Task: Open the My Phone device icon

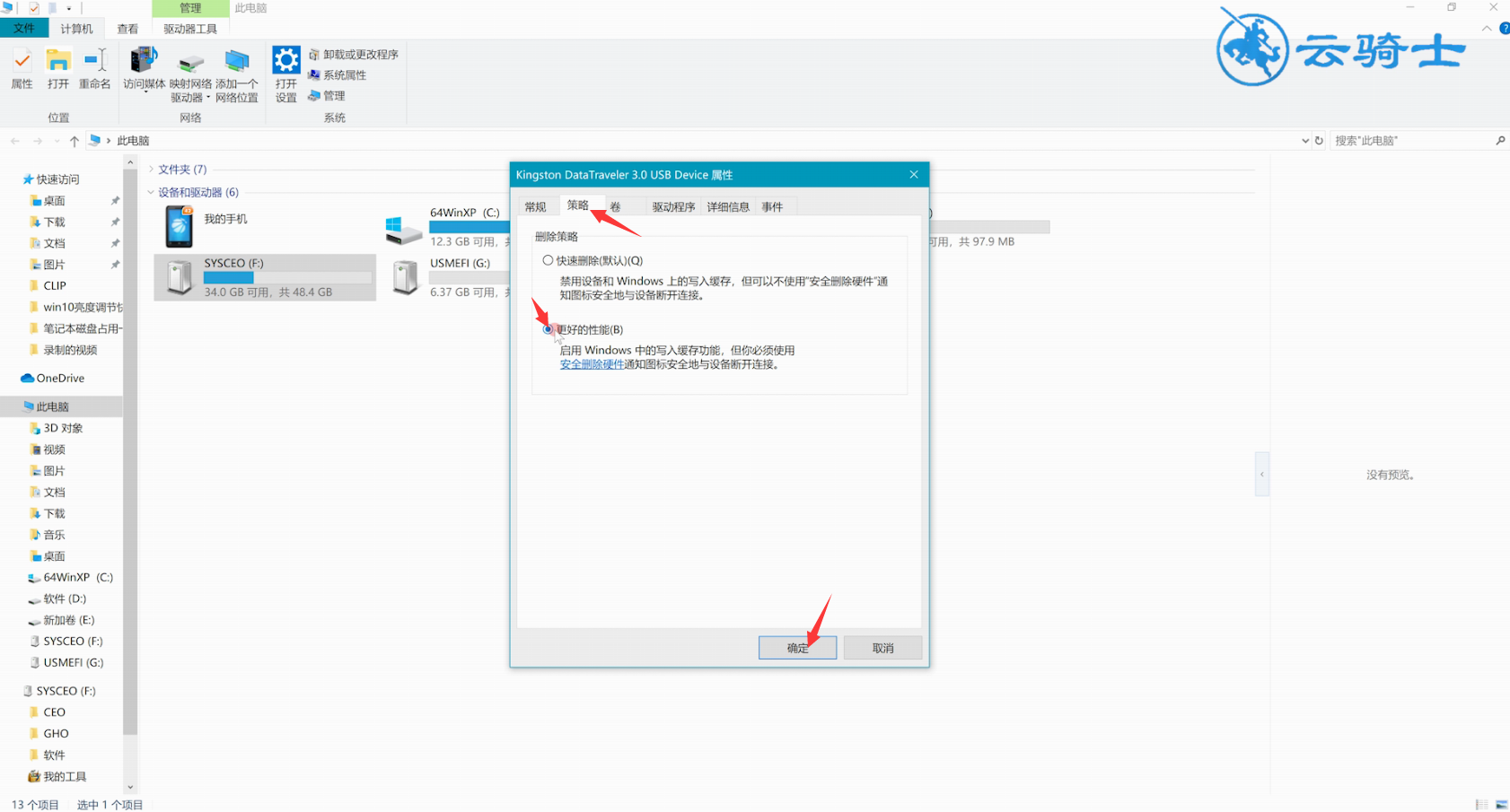Action: point(180,226)
